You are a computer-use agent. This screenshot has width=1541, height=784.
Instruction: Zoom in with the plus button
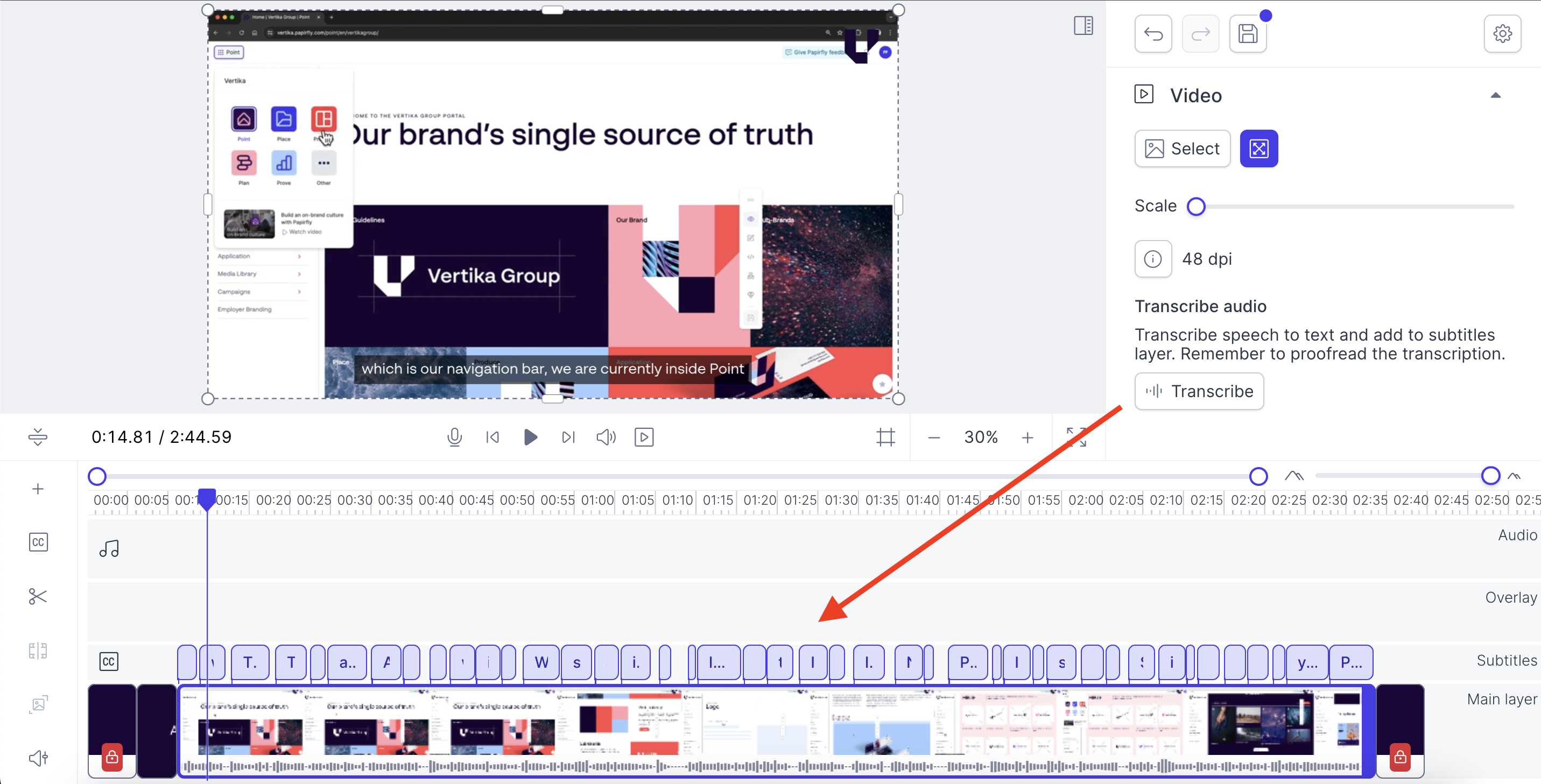(1027, 438)
